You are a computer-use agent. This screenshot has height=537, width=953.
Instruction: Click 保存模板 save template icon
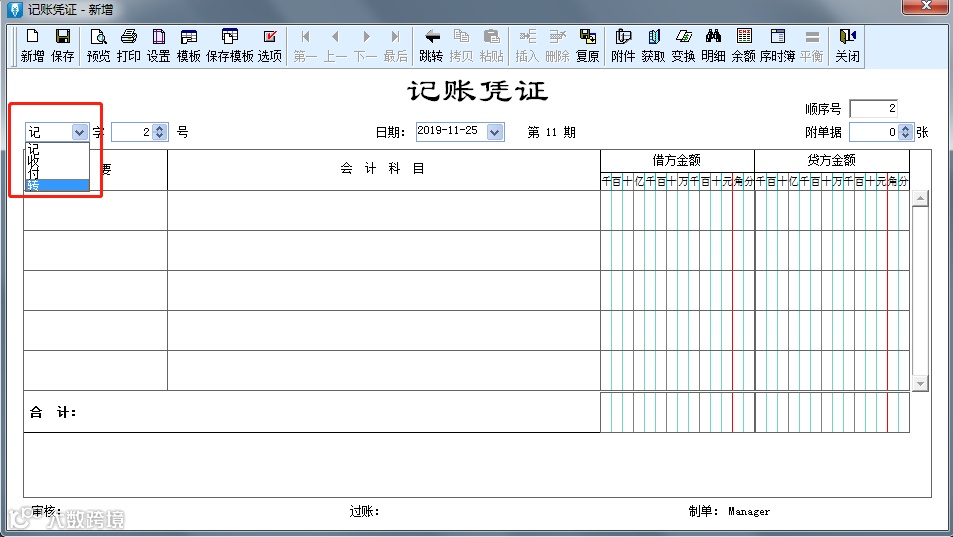click(230, 46)
